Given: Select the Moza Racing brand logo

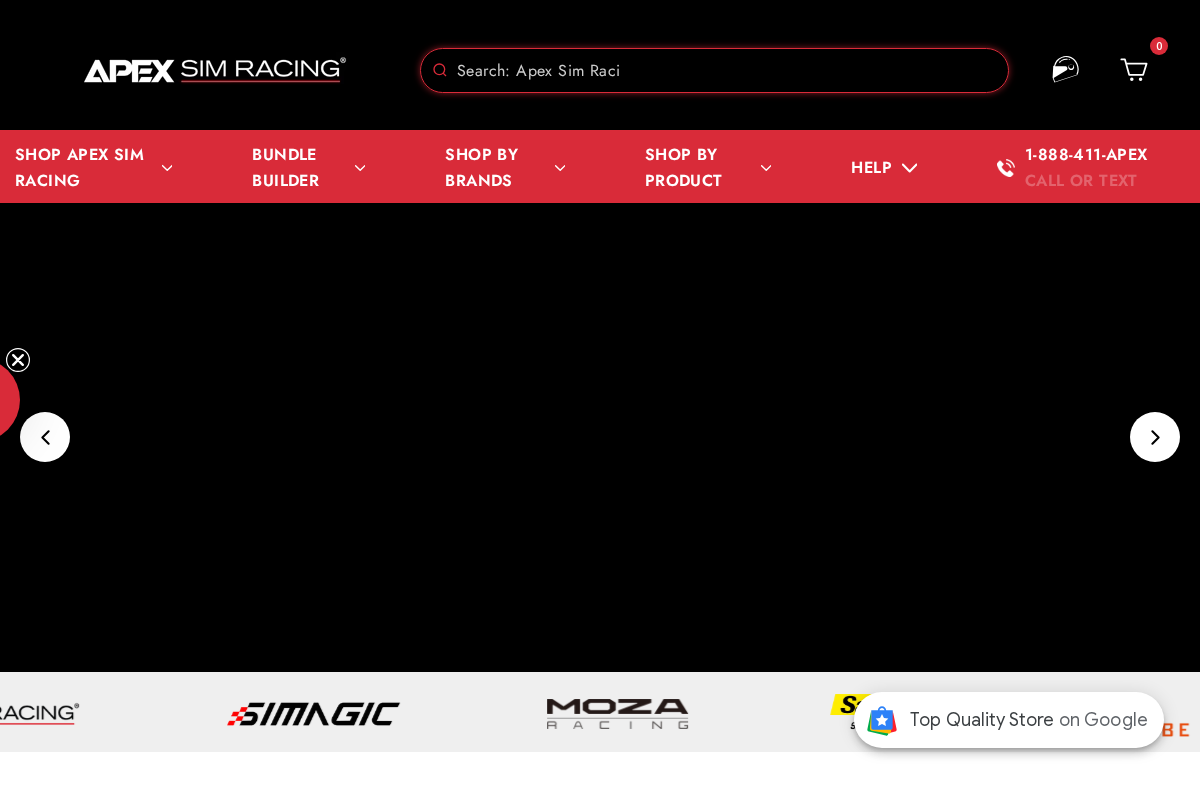Looking at the screenshot, I should pyautogui.click(x=617, y=714).
